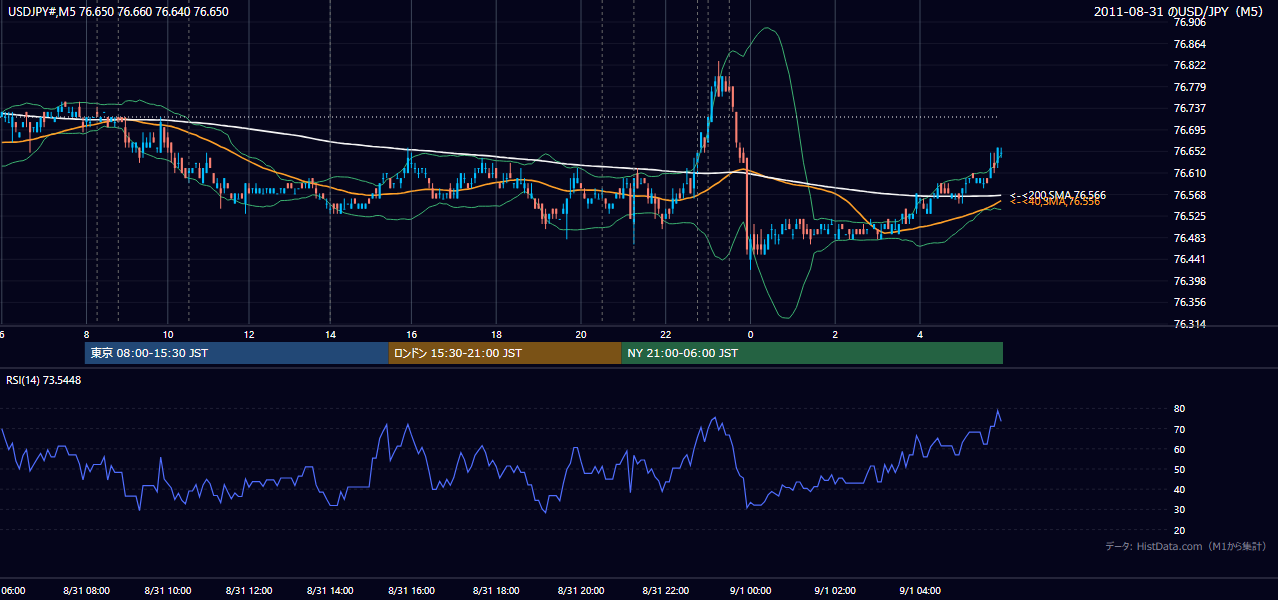Click the 9/1 00:00 time axis label
This screenshot has width=1278, height=600.
click(750, 591)
